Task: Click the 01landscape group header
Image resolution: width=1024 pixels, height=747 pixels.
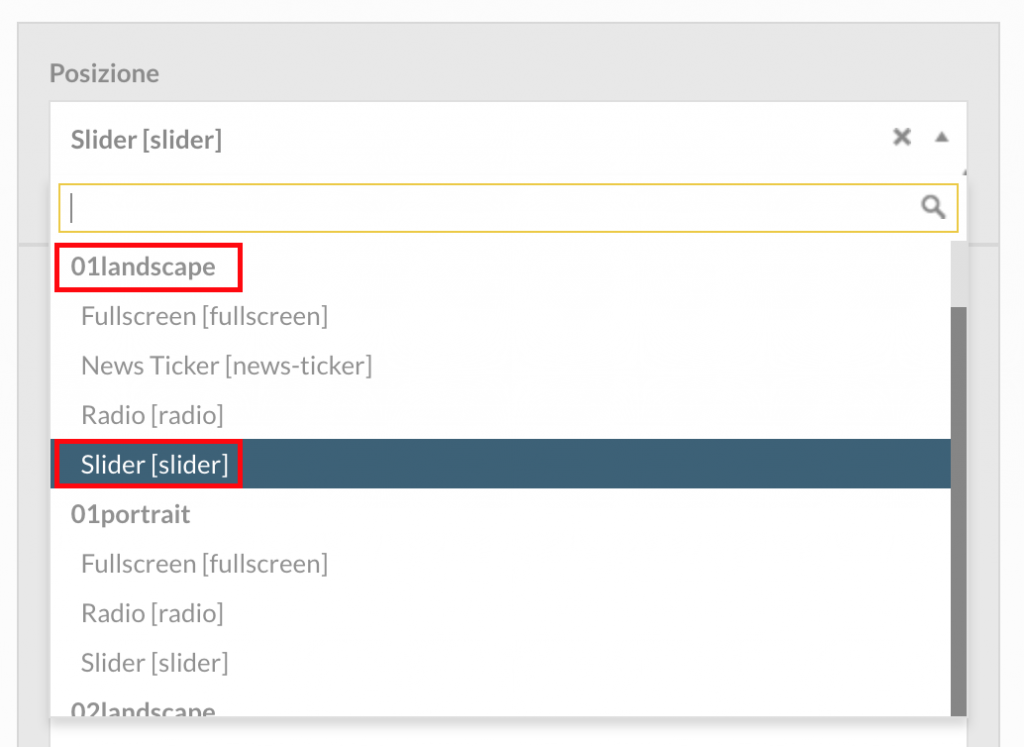Action: point(143,266)
